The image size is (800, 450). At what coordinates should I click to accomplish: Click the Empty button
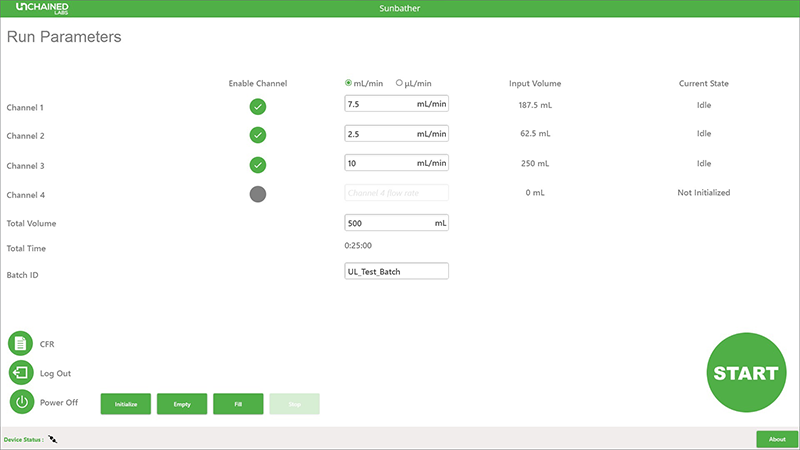click(182, 404)
